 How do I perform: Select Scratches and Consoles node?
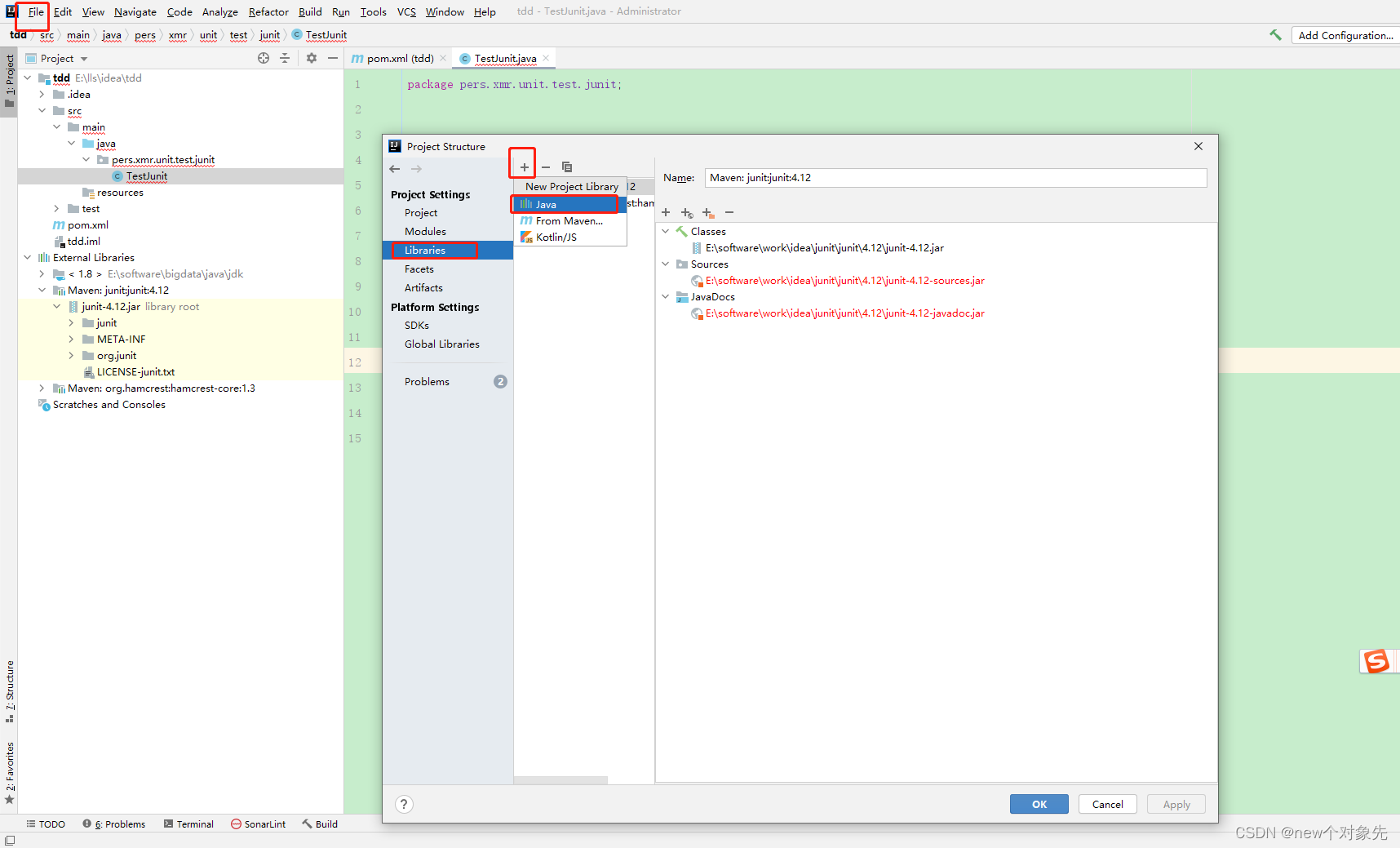click(x=109, y=405)
